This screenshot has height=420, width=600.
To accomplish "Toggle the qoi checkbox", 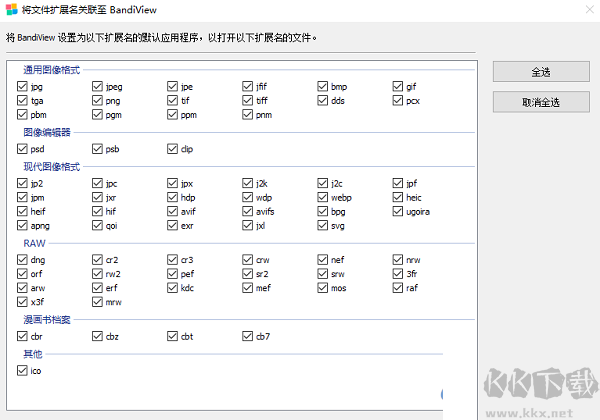I will click(97, 225).
